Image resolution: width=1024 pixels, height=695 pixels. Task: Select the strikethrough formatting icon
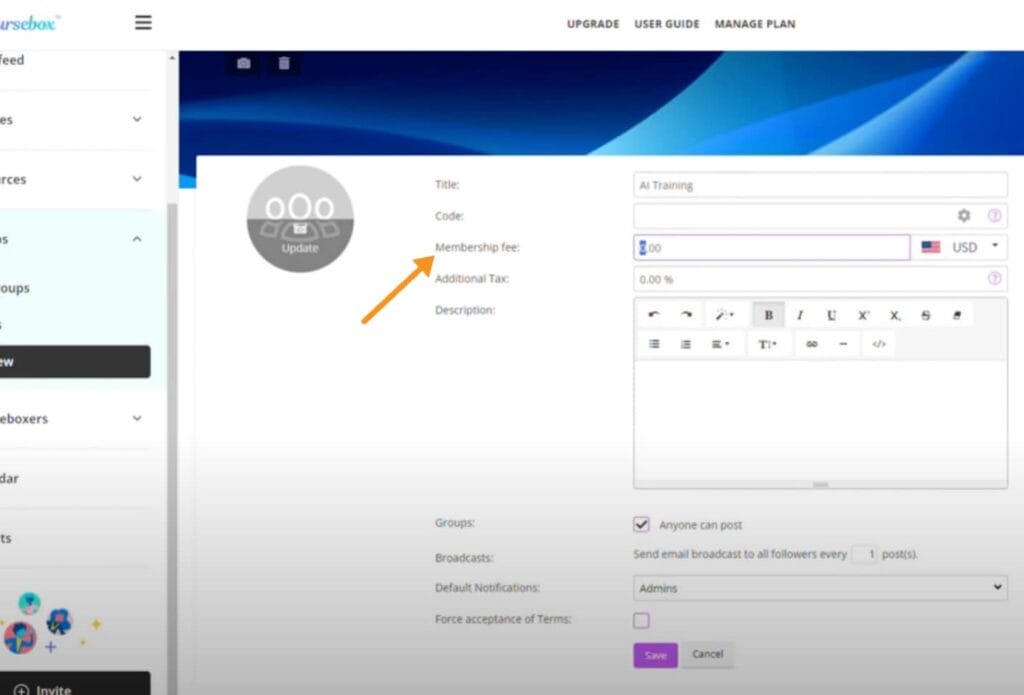tap(926, 315)
